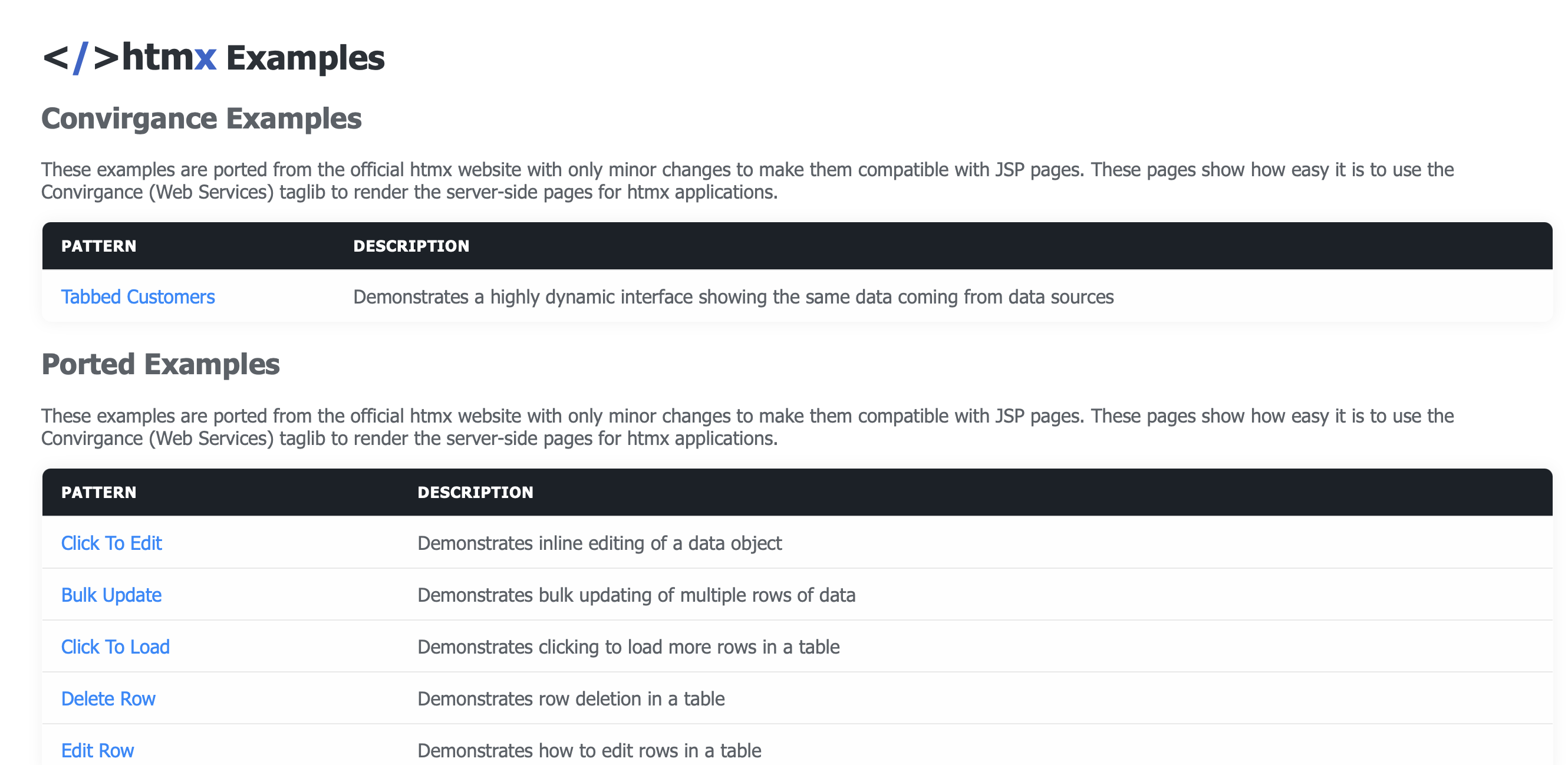The width and height of the screenshot is (1568, 765).
Task: Click DESCRIPTION header in Ported Examples table
Action: click(475, 492)
